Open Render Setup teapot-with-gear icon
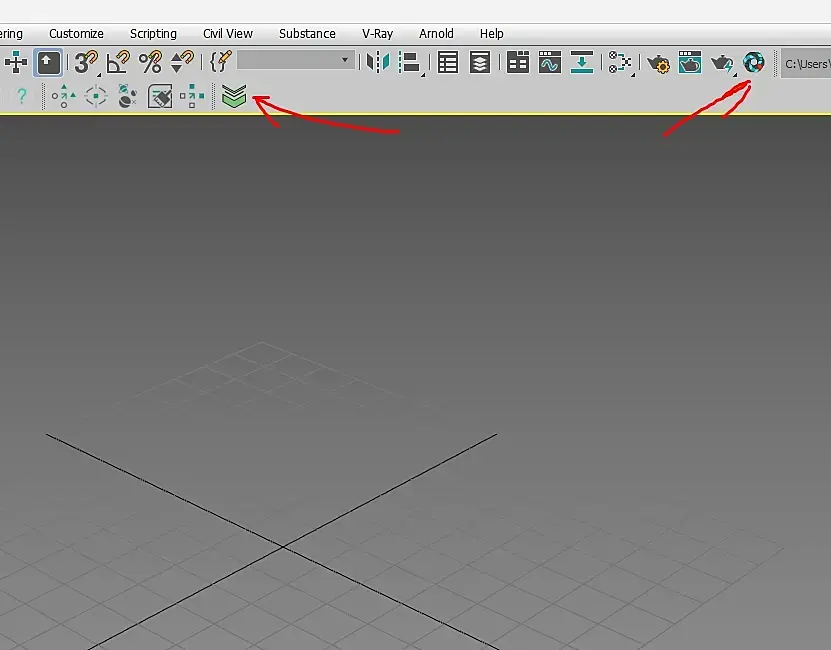Image resolution: width=831 pixels, height=650 pixels. [659, 63]
